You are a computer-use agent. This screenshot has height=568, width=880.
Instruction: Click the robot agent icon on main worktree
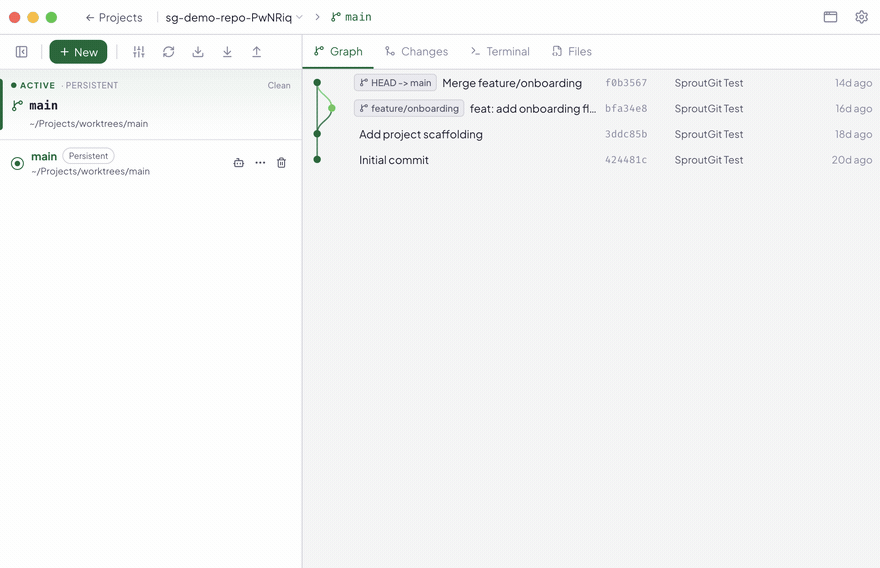[239, 163]
